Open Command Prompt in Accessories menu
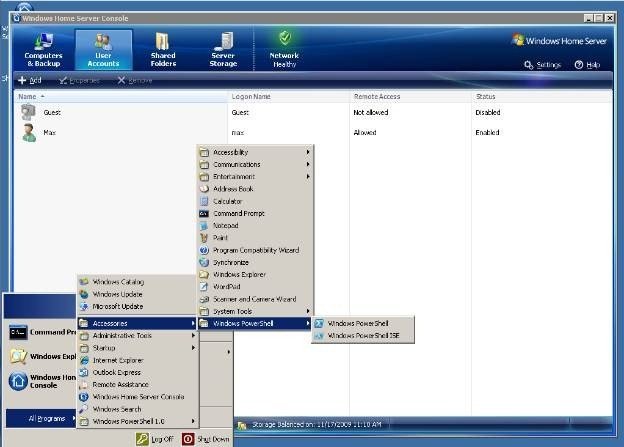The height and width of the screenshot is (447, 624). 255,213
